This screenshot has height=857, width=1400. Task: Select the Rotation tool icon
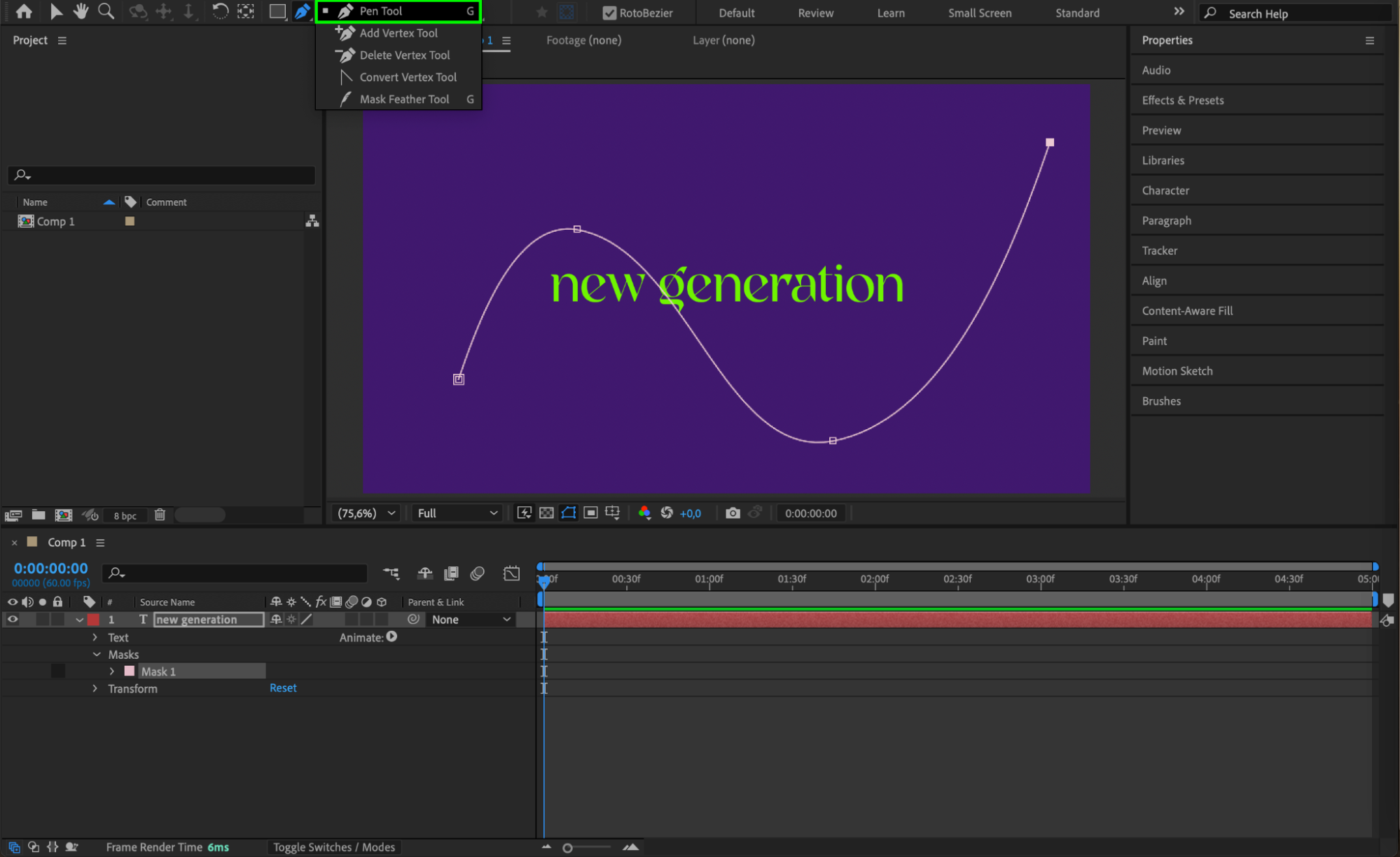click(219, 11)
